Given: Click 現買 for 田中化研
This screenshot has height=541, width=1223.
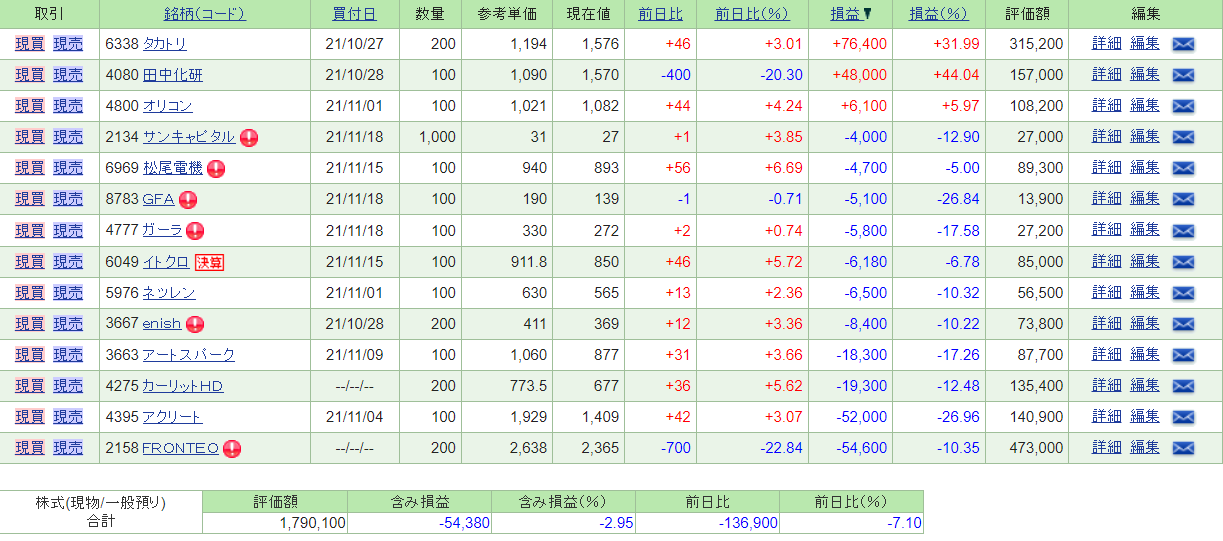Looking at the screenshot, I should [x=30, y=75].
